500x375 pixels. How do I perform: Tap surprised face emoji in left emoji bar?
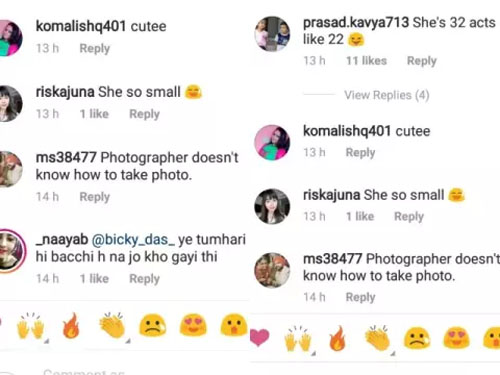233,324
